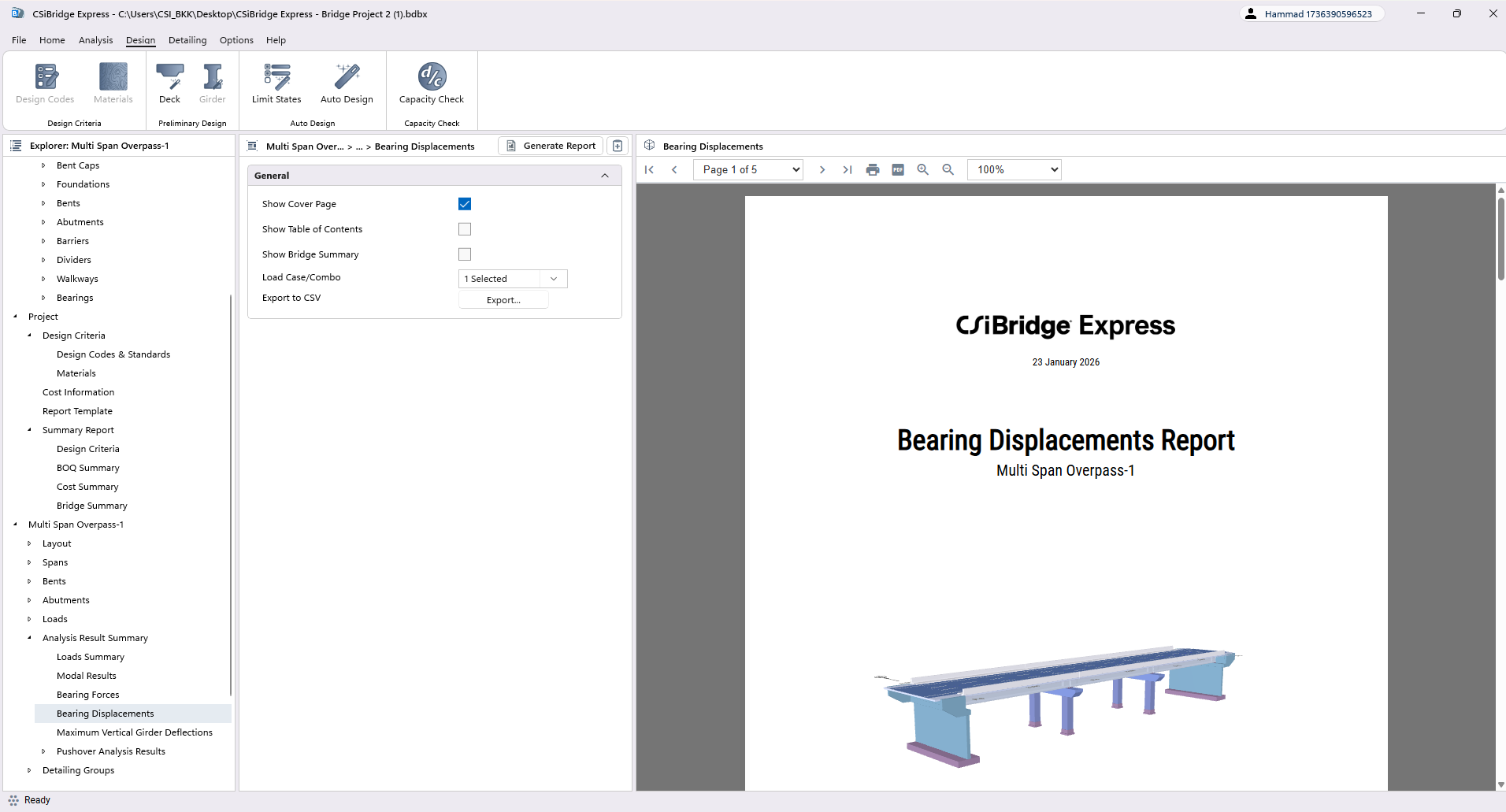Zoom in on the report page

coord(922,169)
